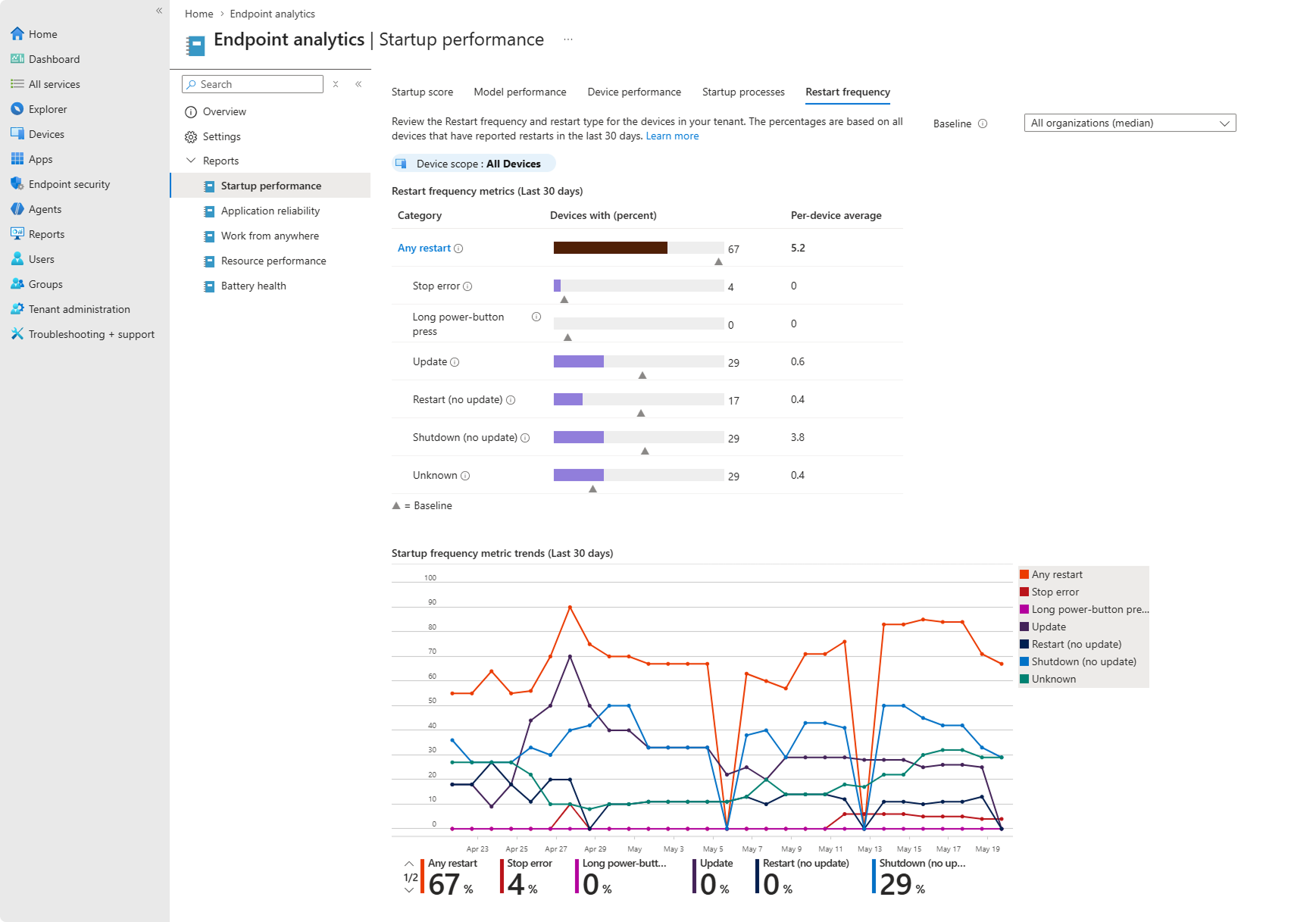Click info icon next to Baseline

(x=983, y=123)
